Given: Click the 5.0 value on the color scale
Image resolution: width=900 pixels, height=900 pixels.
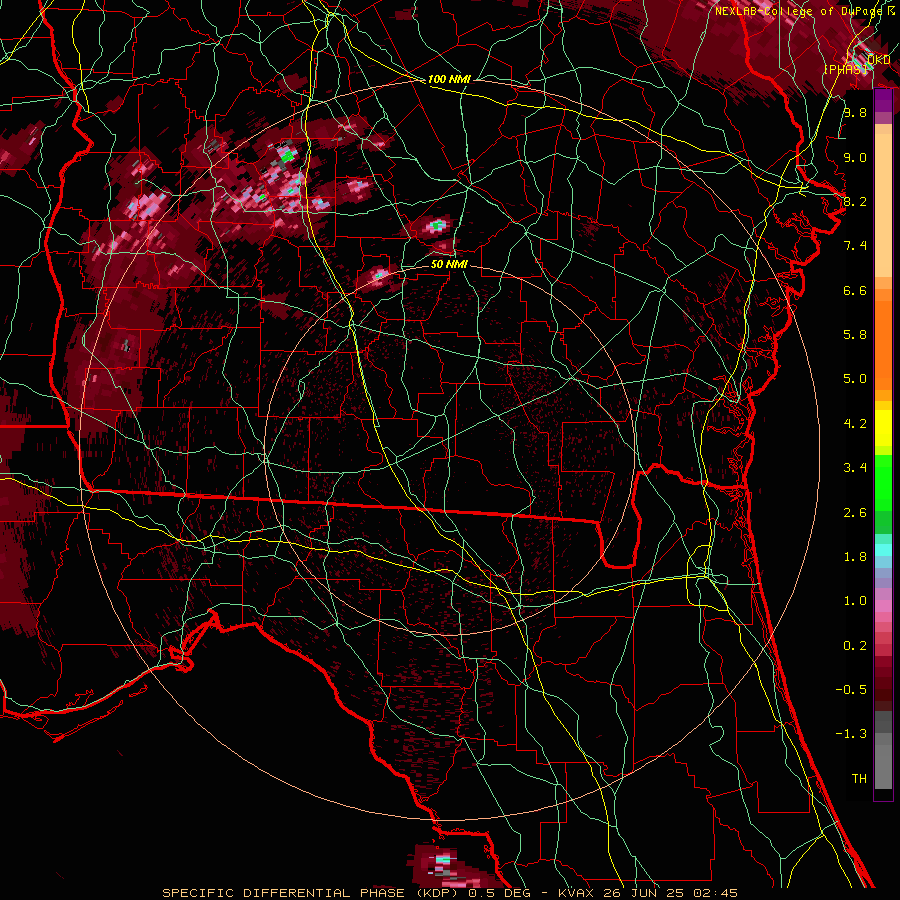Looking at the screenshot, I should click(x=855, y=379).
